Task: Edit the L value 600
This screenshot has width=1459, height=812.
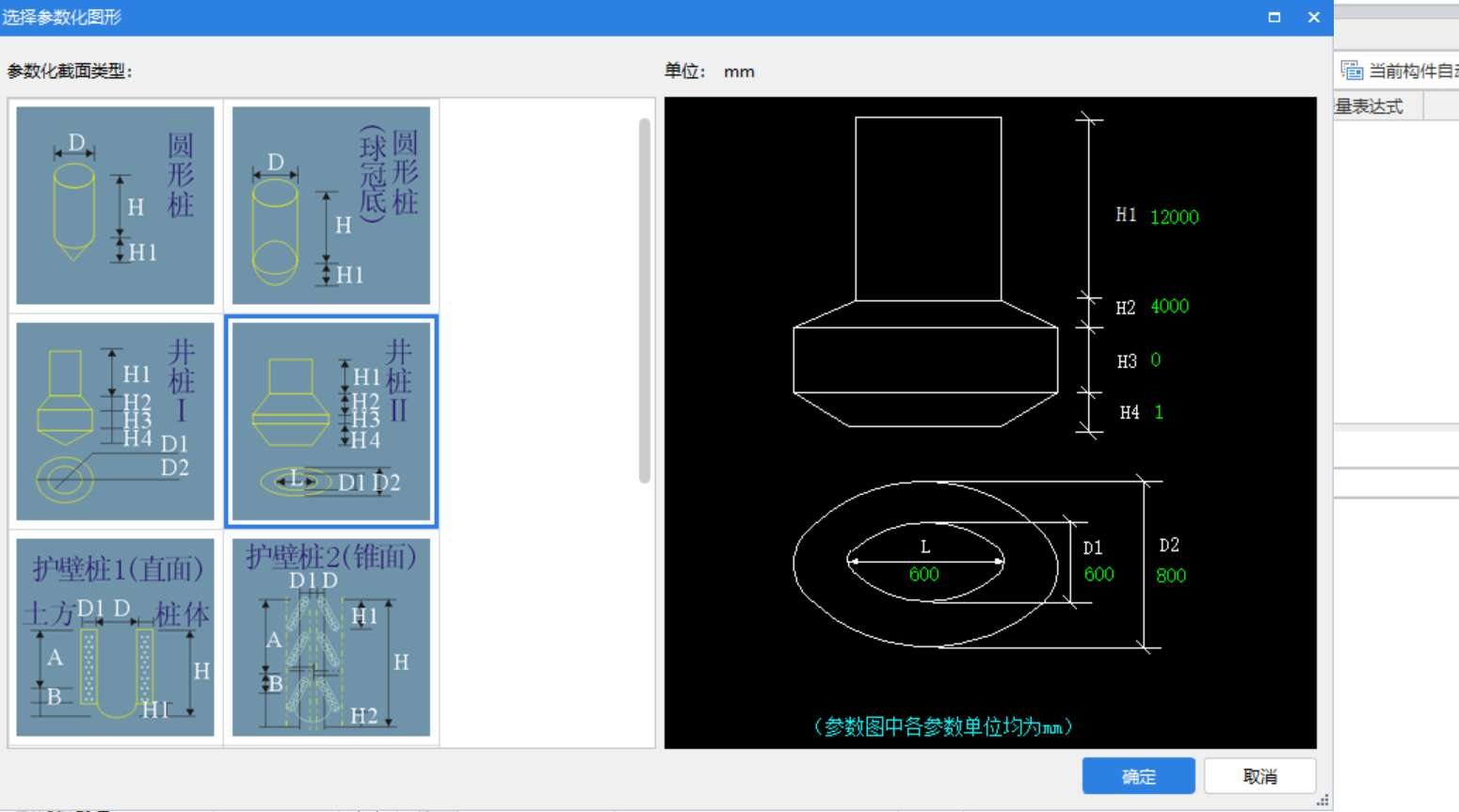Action: point(924,574)
